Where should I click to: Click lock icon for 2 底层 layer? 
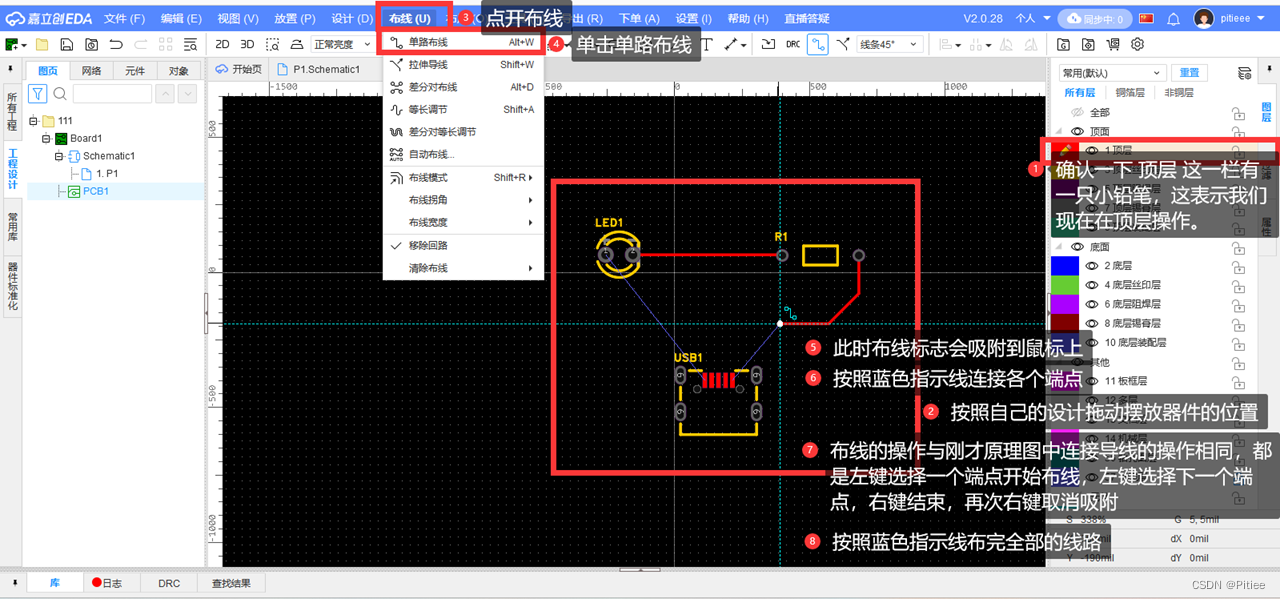point(1238,266)
